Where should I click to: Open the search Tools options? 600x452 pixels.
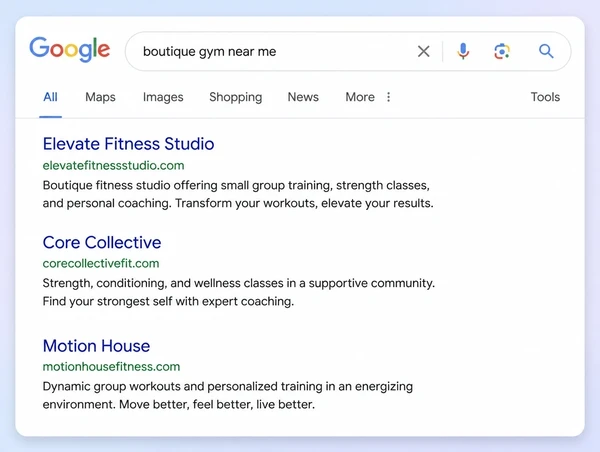click(x=545, y=97)
